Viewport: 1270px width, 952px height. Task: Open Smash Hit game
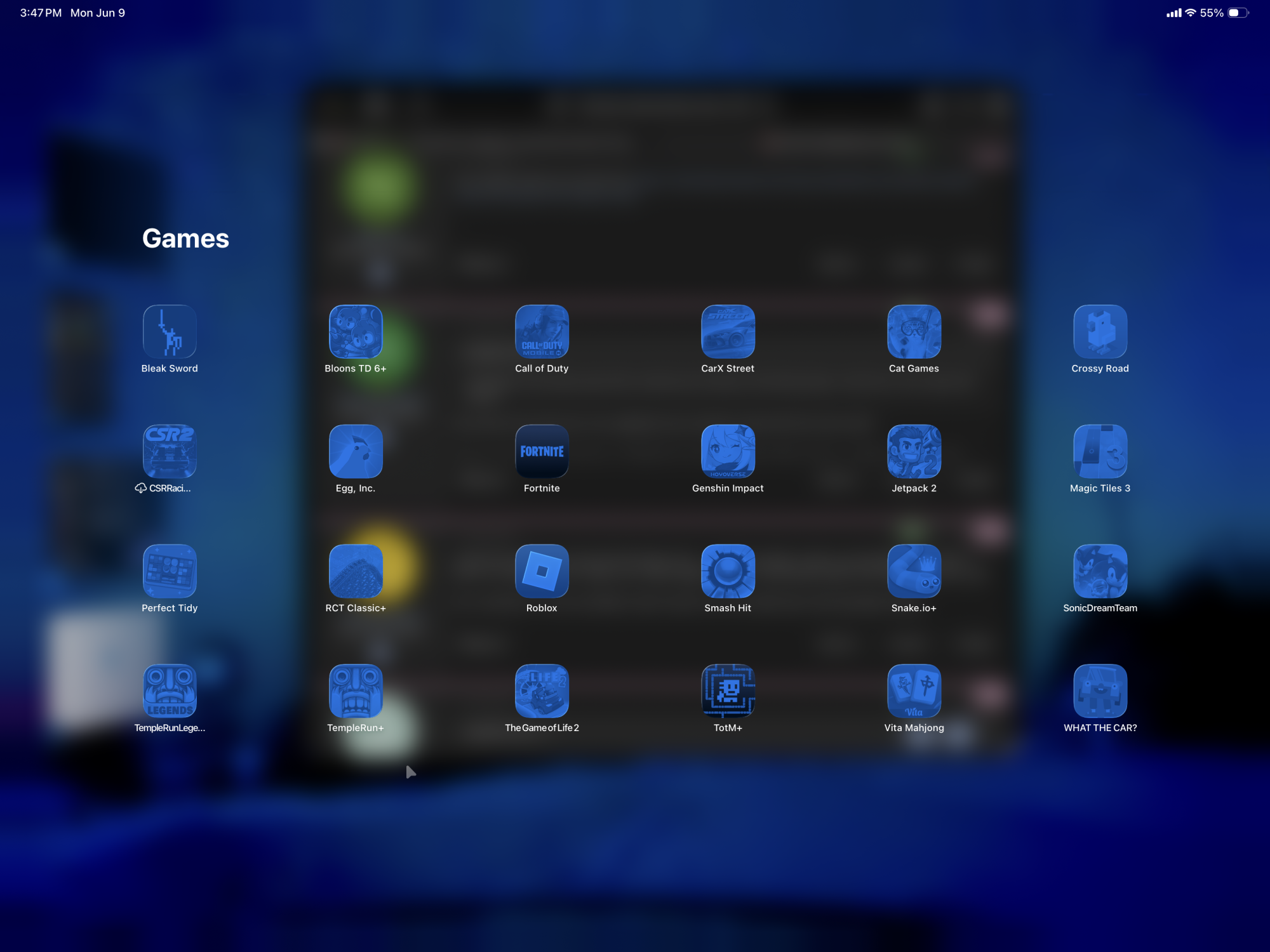(x=728, y=571)
